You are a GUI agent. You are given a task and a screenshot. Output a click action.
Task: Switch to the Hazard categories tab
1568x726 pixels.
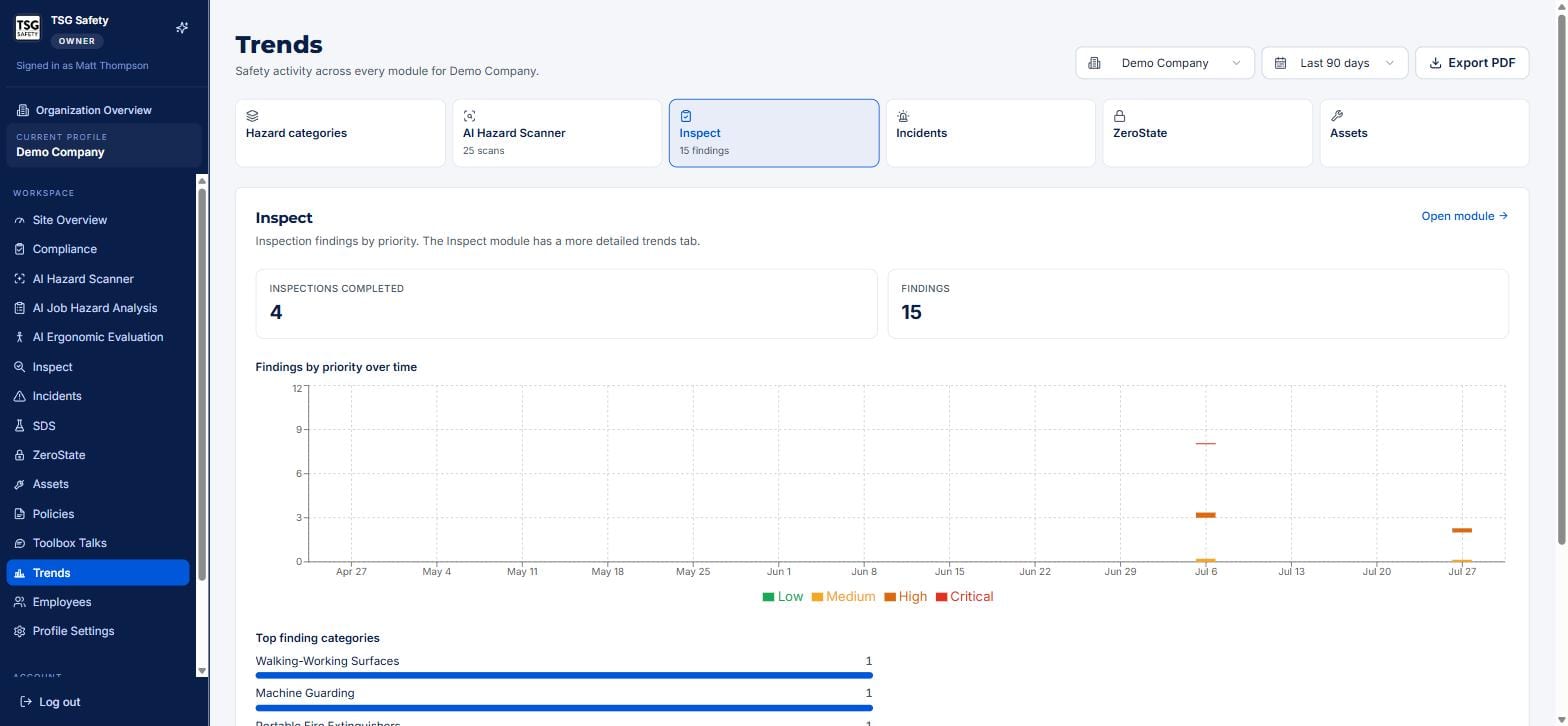click(340, 133)
